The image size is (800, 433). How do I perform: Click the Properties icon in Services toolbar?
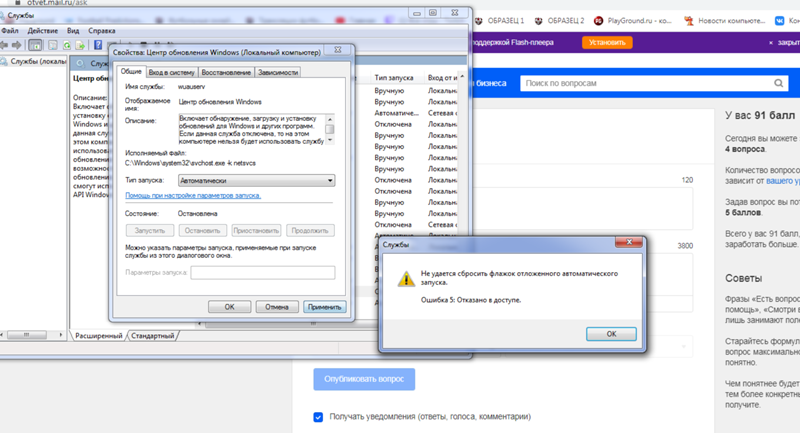[x=53, y=45]
